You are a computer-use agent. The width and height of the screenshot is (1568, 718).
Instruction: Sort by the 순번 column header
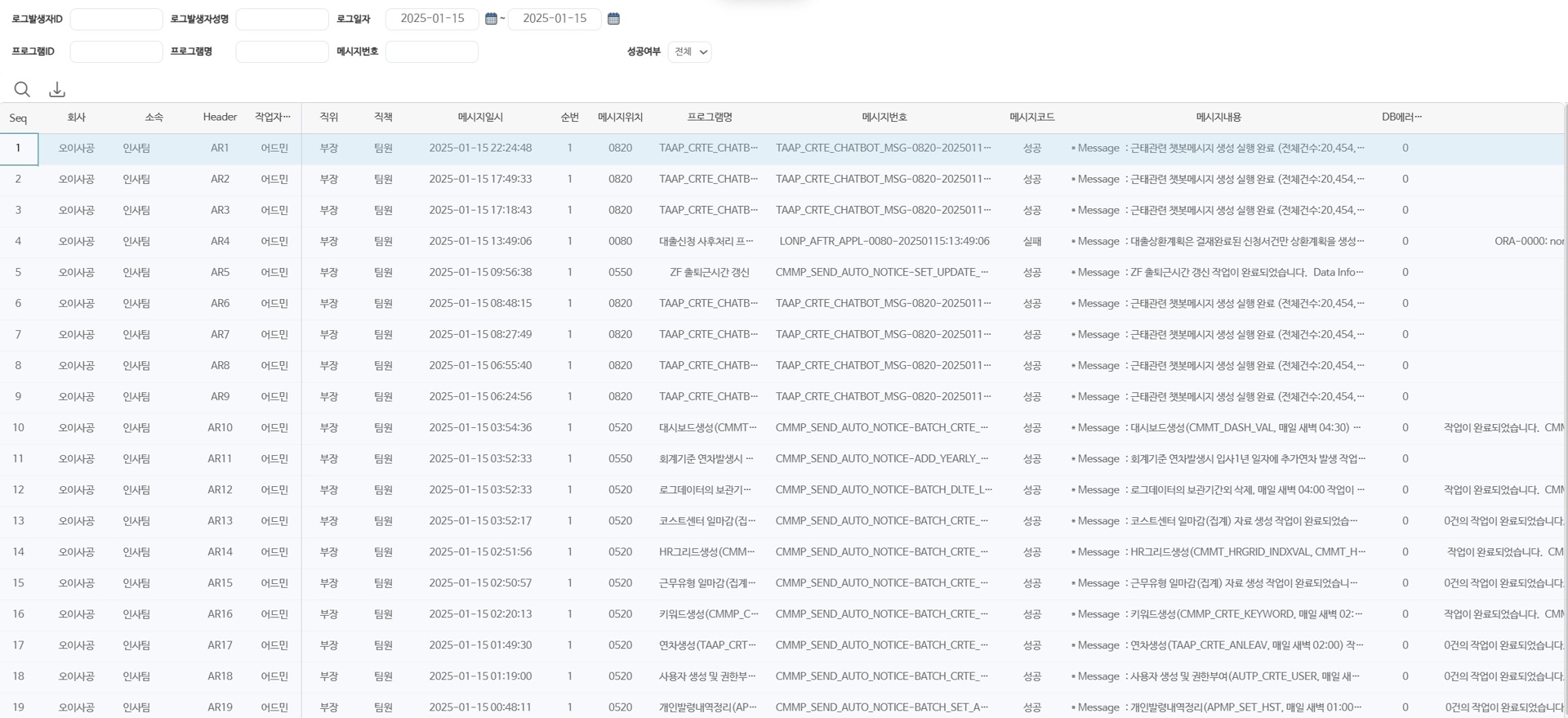point(570,118)
